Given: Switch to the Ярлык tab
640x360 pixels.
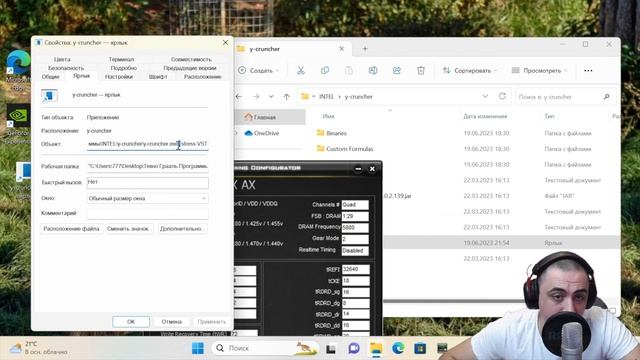Looking at the screenshot, I should 81,76.
